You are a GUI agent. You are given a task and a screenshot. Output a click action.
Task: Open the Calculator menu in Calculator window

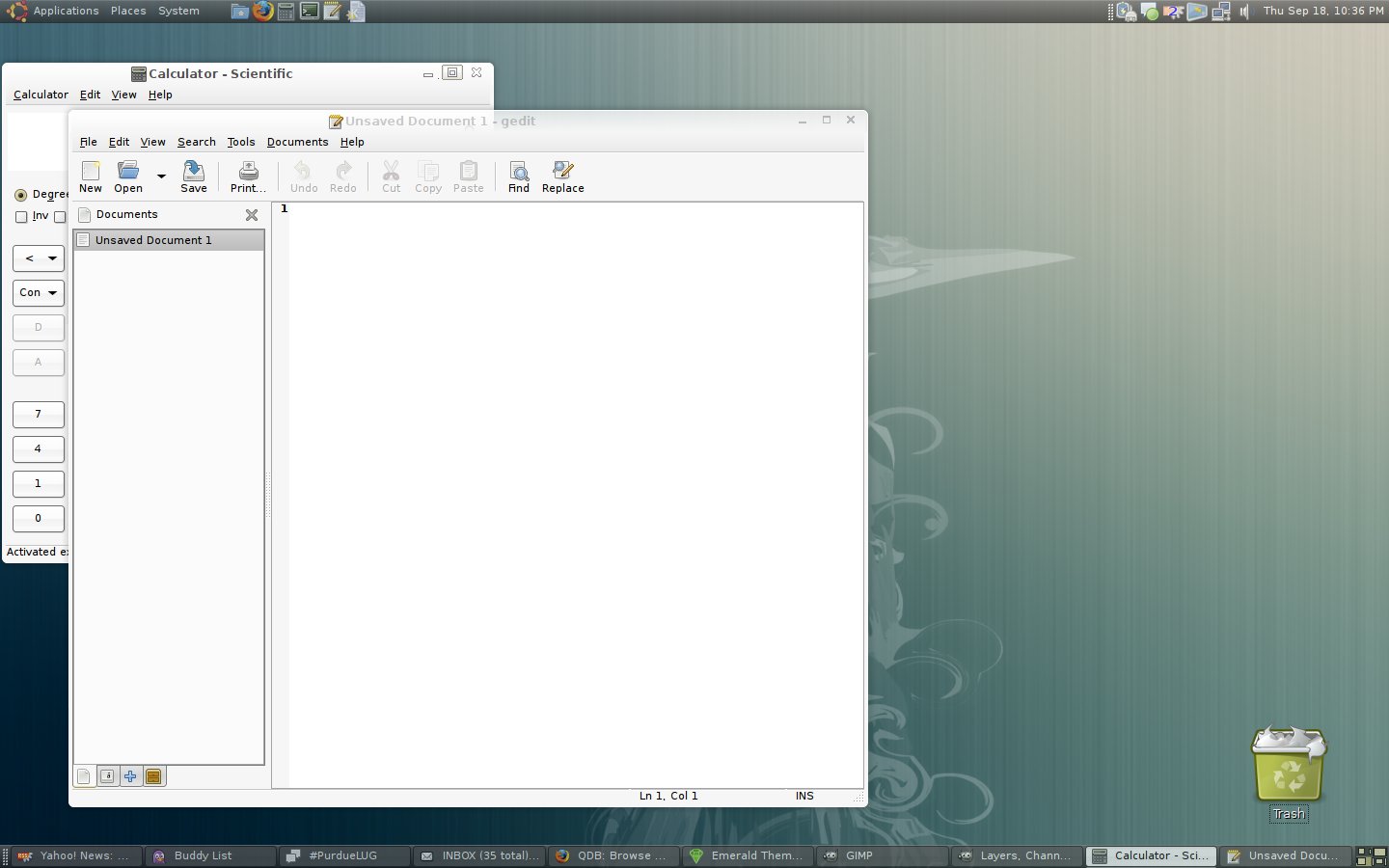click(41, 95)
